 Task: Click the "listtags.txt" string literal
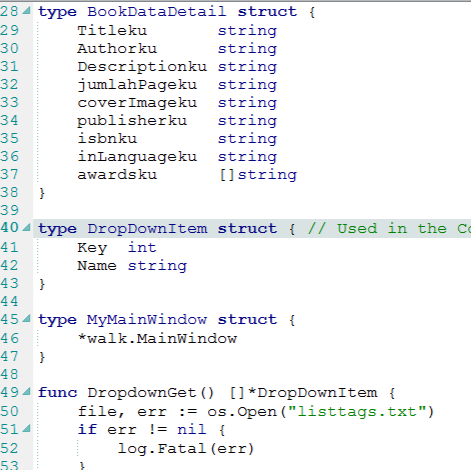tap(357, 412)
